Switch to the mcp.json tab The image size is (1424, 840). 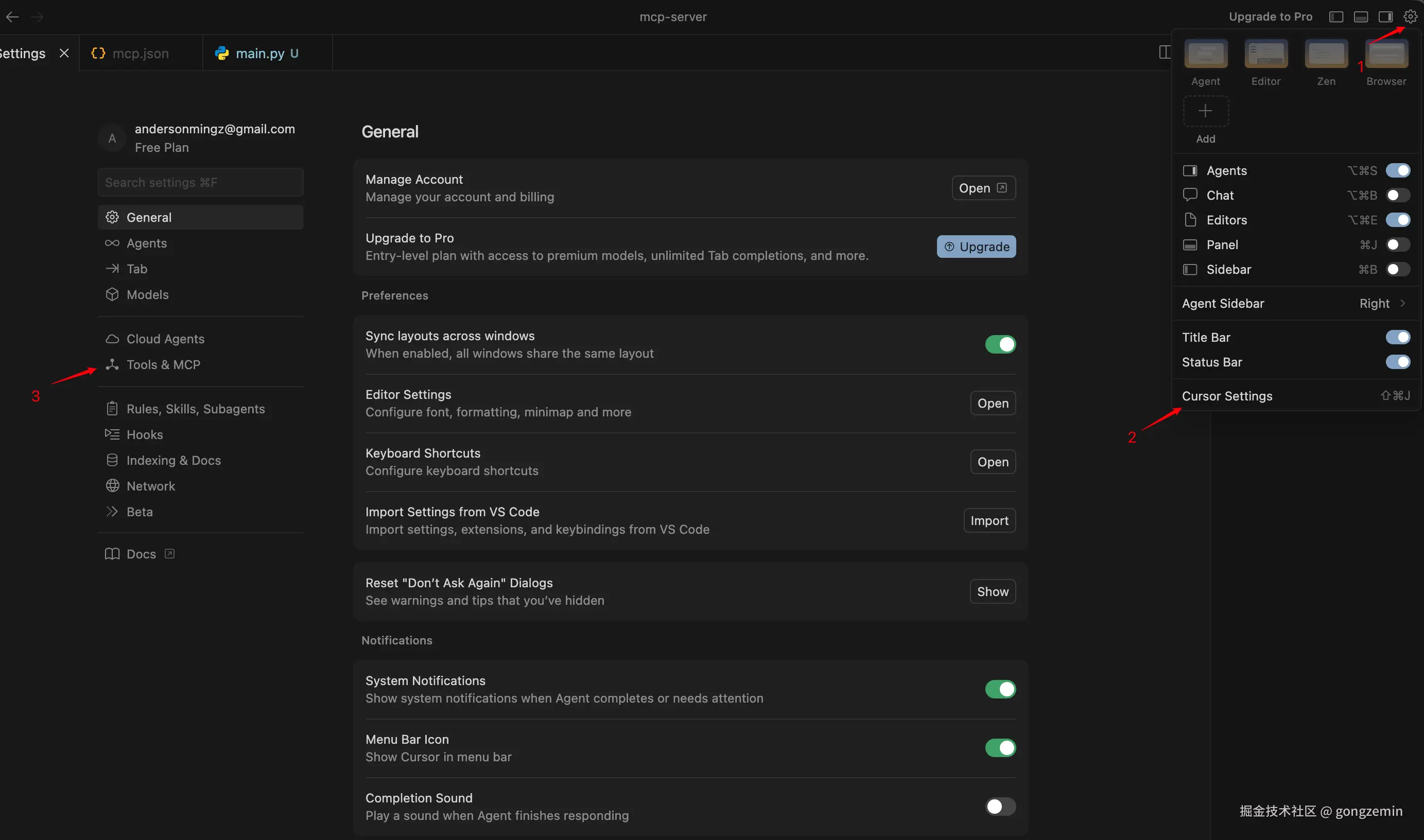[x=141, y=53]
